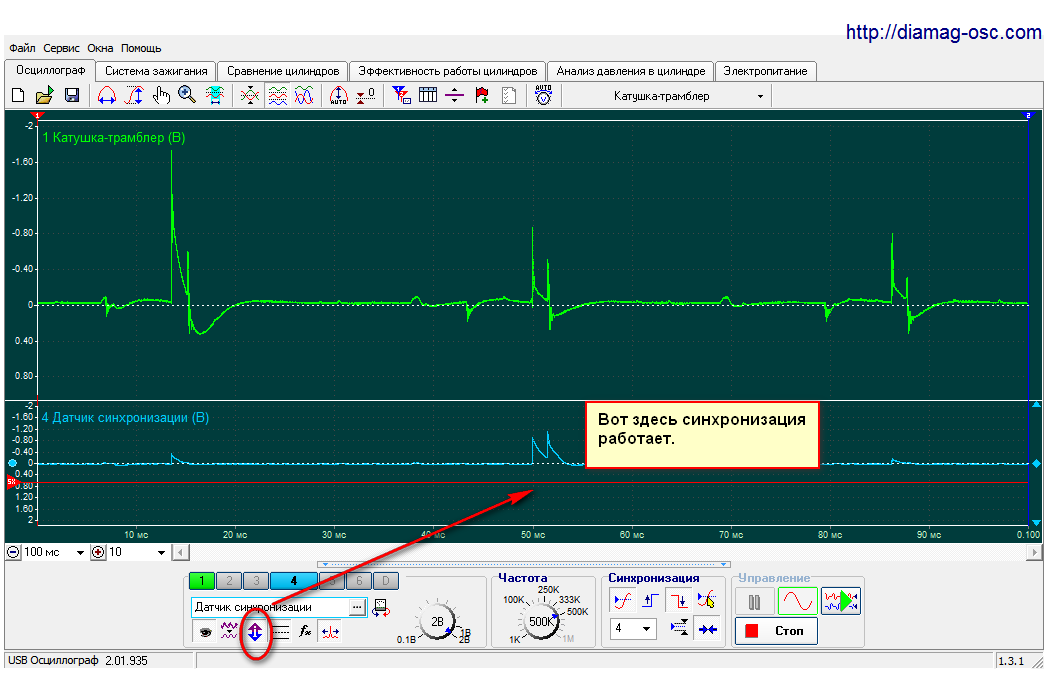Save oscillogram with the floppy disk icon
This screenshot has width=1056, height=673.
coord(72,96)
